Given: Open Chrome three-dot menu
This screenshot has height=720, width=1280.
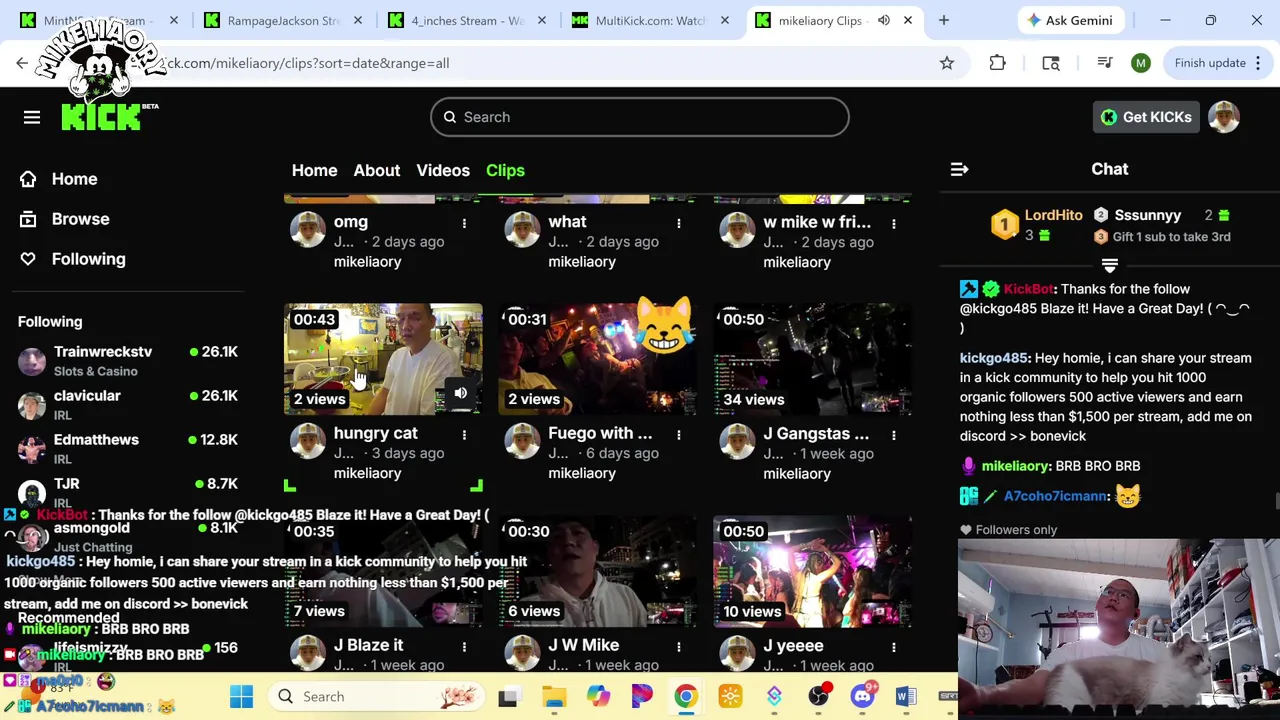Looking at the screenshot, I should click(1257, 63).
